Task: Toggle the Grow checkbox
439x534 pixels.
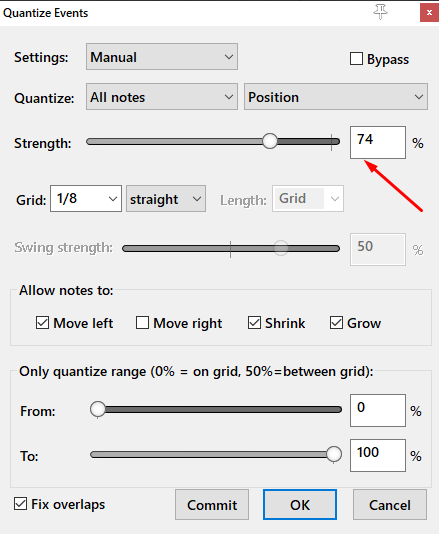Action: click(x=336, y=323)
